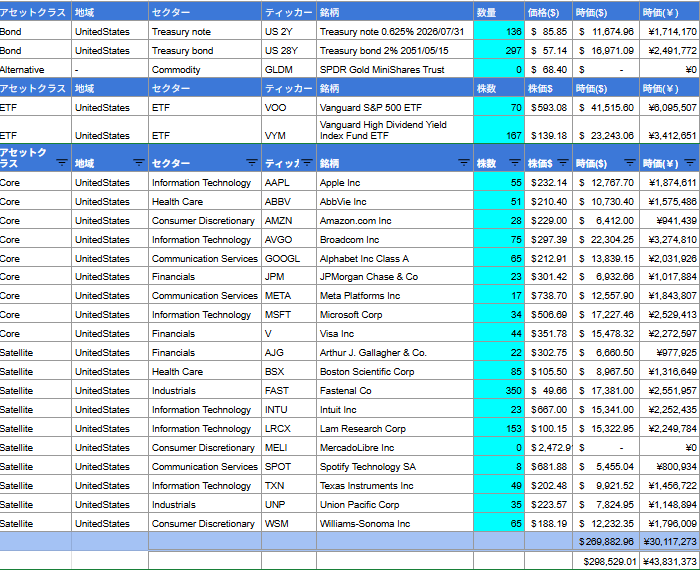Click the JPMorgan Chase & Co cell
Image resolution: width=700 pixels, height=570 pixels.
[395, 277]
